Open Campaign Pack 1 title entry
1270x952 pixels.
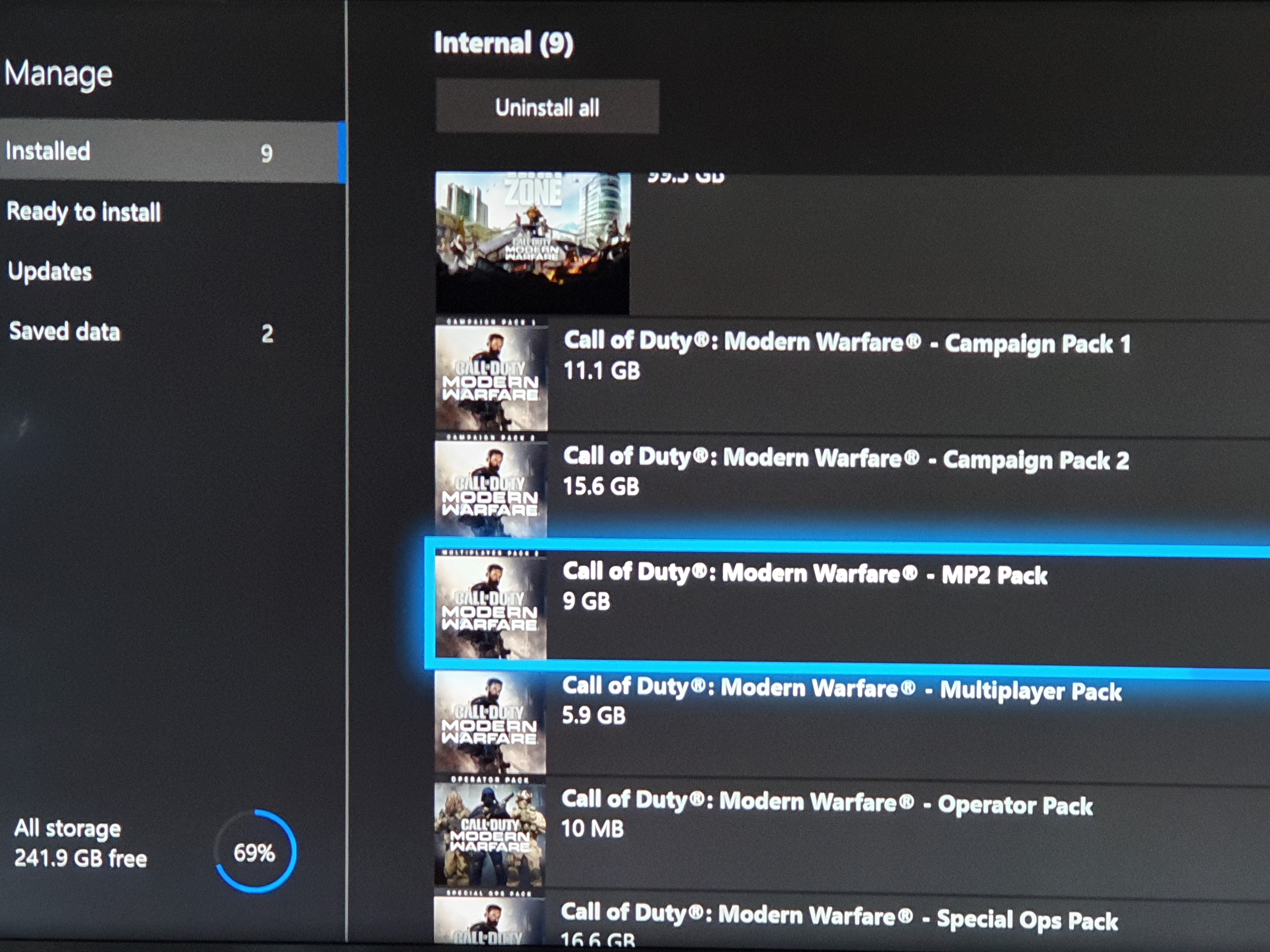click(847, 343)
